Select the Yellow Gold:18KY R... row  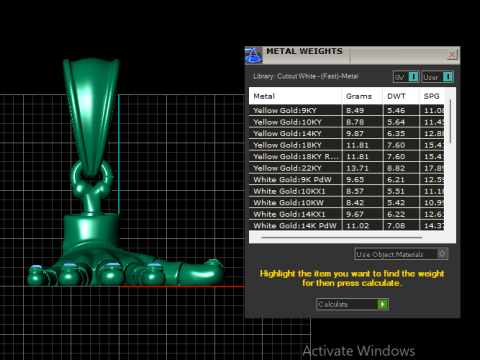coord(347,156)
